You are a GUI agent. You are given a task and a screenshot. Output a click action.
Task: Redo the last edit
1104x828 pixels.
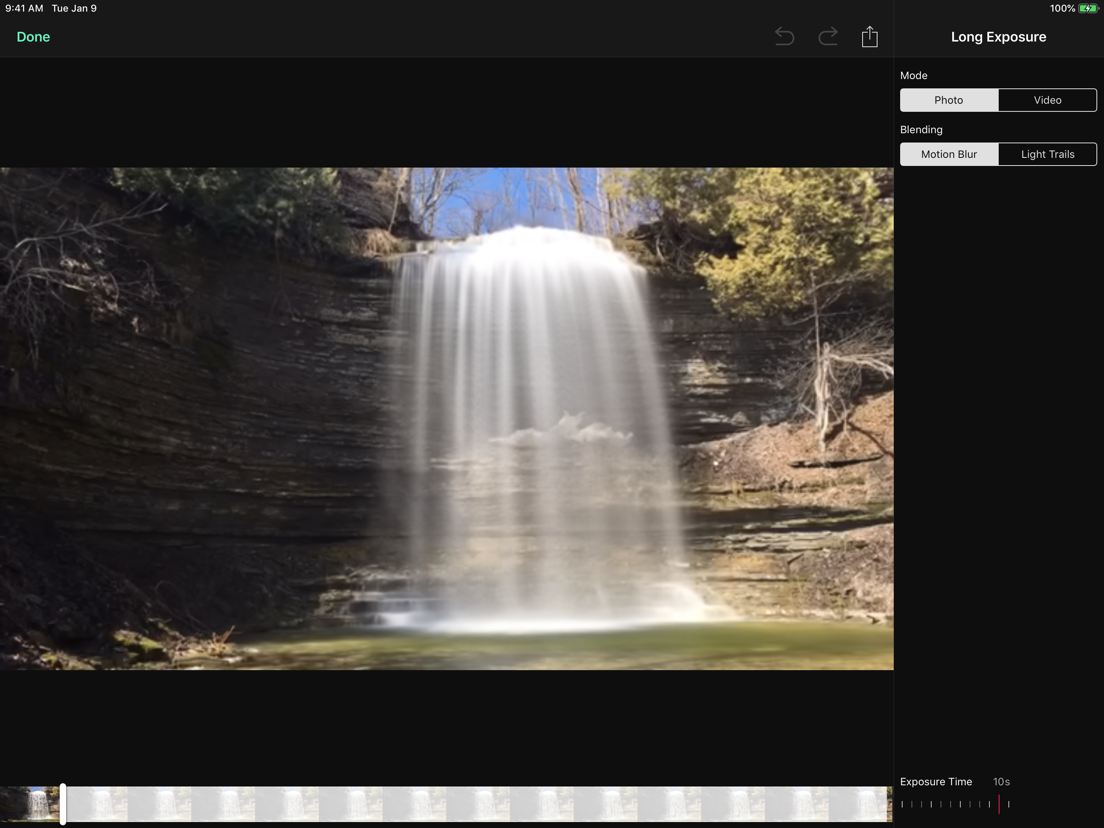pyautogui.click(x=828, y=37)
